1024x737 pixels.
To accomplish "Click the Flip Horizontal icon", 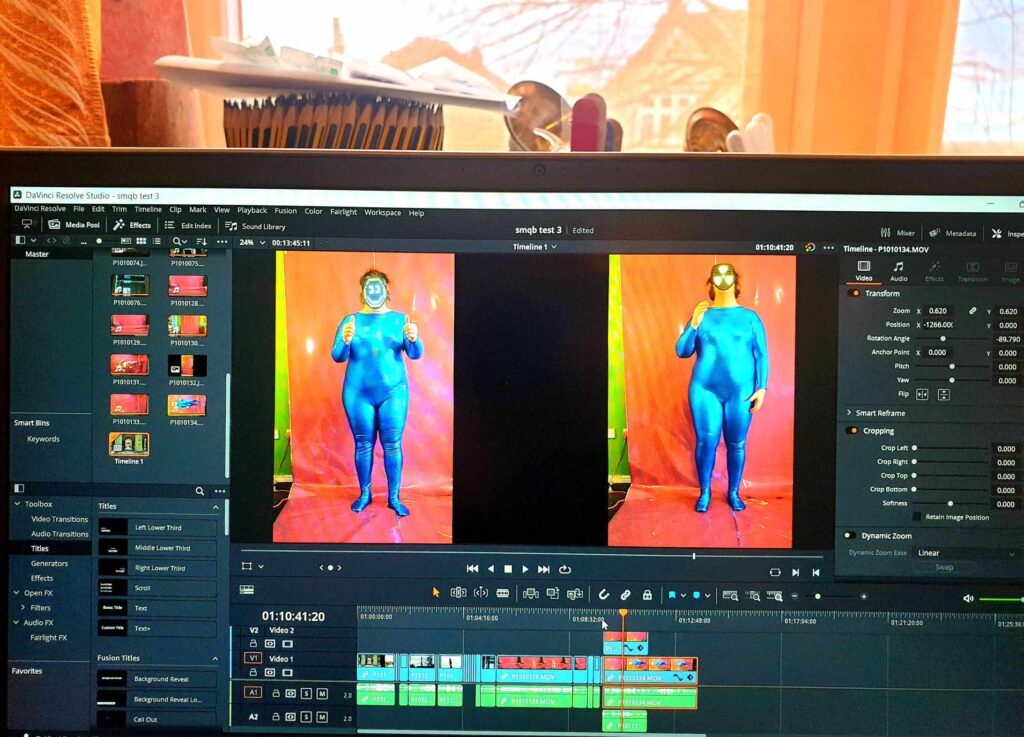I will click(x=922, y=394).
